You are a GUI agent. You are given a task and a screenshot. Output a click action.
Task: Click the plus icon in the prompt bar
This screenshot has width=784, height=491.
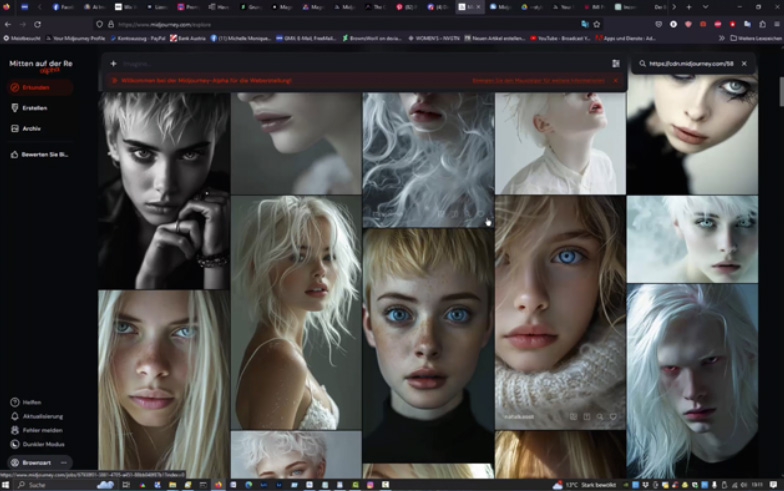pyautogui.click(x=113, y=63)
